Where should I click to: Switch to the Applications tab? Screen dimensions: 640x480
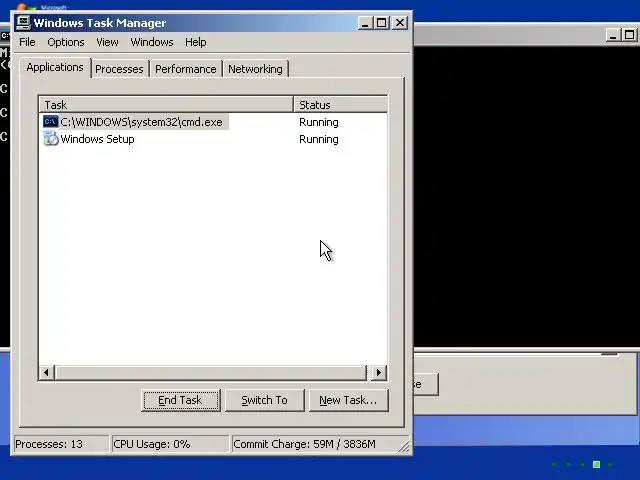coord(55,67)
